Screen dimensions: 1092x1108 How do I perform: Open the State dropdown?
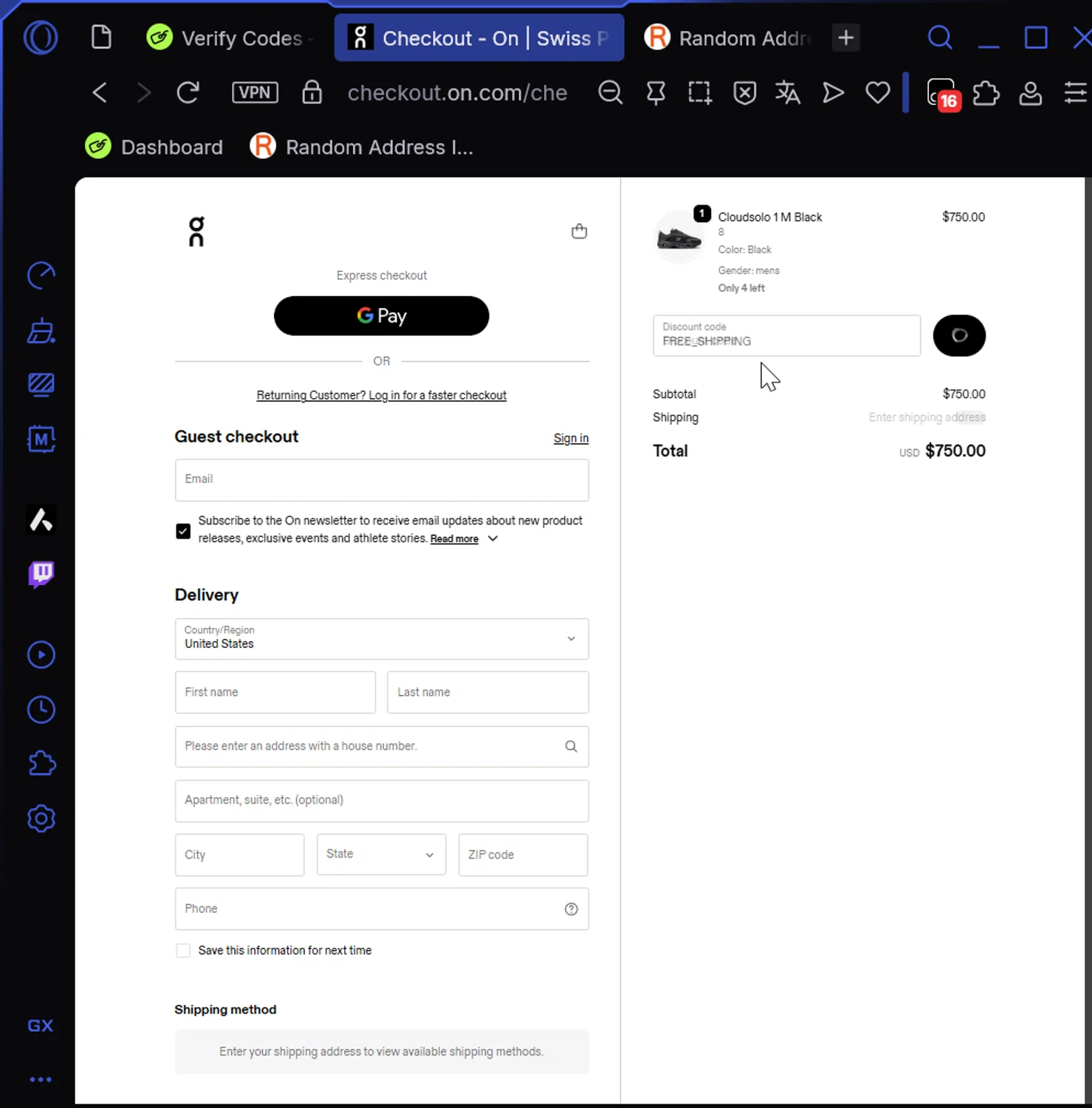coord(381,855)
